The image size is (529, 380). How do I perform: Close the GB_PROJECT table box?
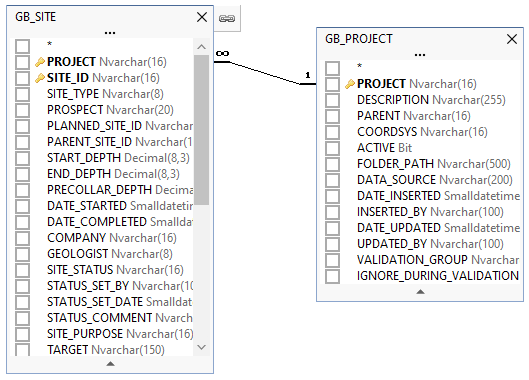coord(512,39)
